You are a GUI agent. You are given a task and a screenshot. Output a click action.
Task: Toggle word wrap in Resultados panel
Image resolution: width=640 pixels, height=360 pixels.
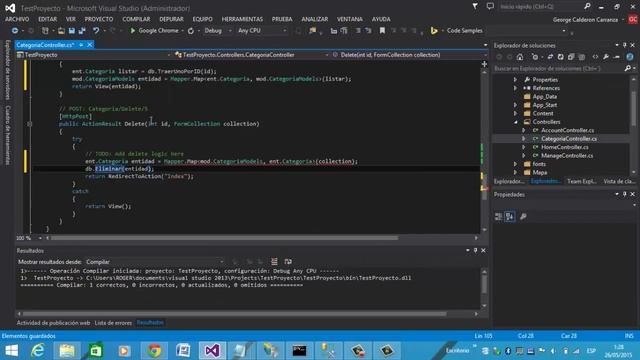point(288,262)
